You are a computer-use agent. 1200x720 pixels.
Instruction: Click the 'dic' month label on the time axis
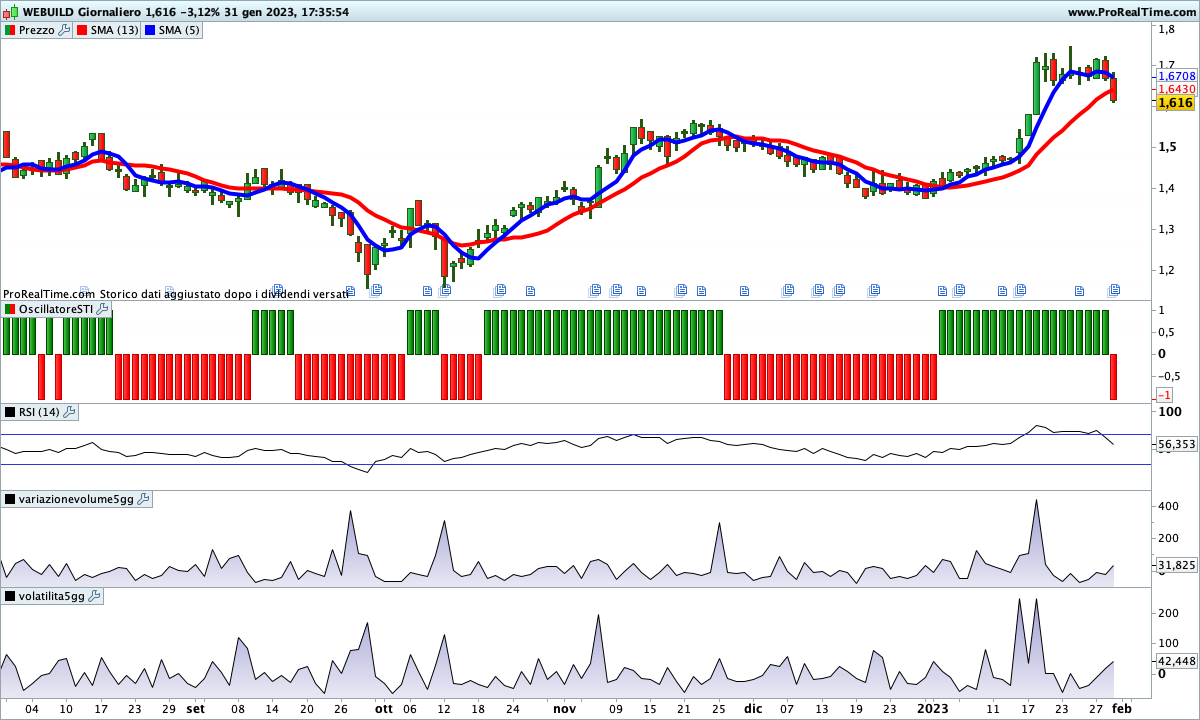click(x=753, y=708)
